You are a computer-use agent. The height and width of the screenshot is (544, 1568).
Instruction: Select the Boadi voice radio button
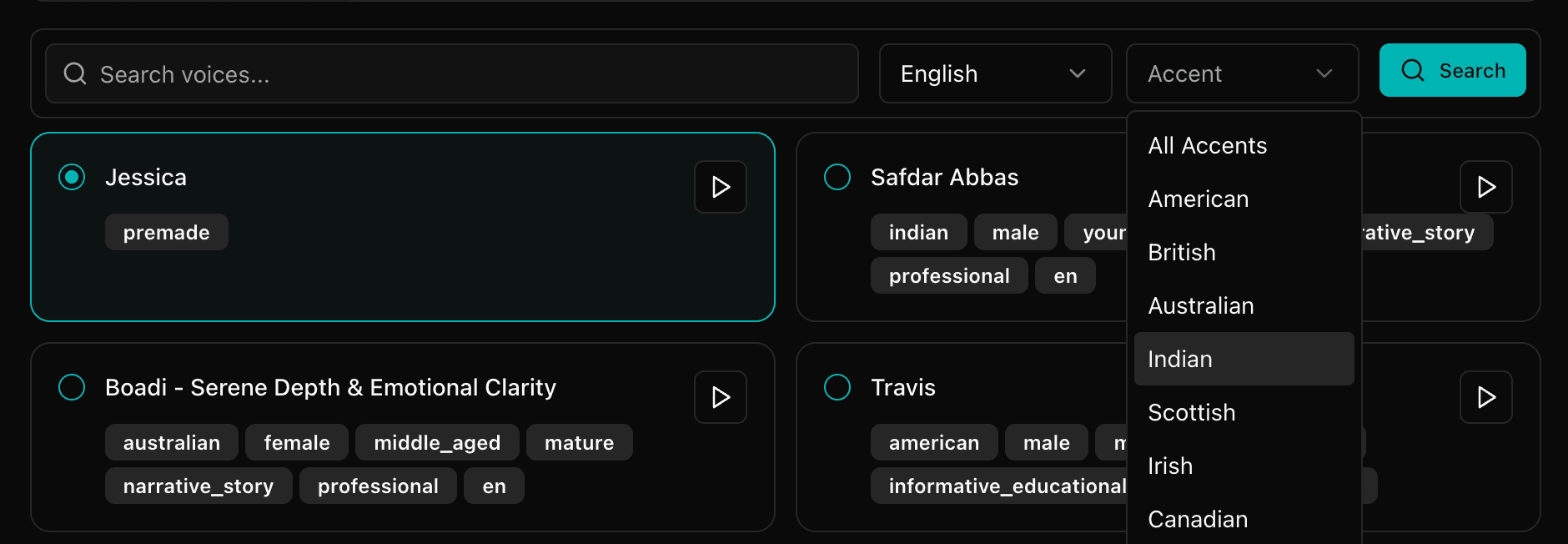[72, 387]
